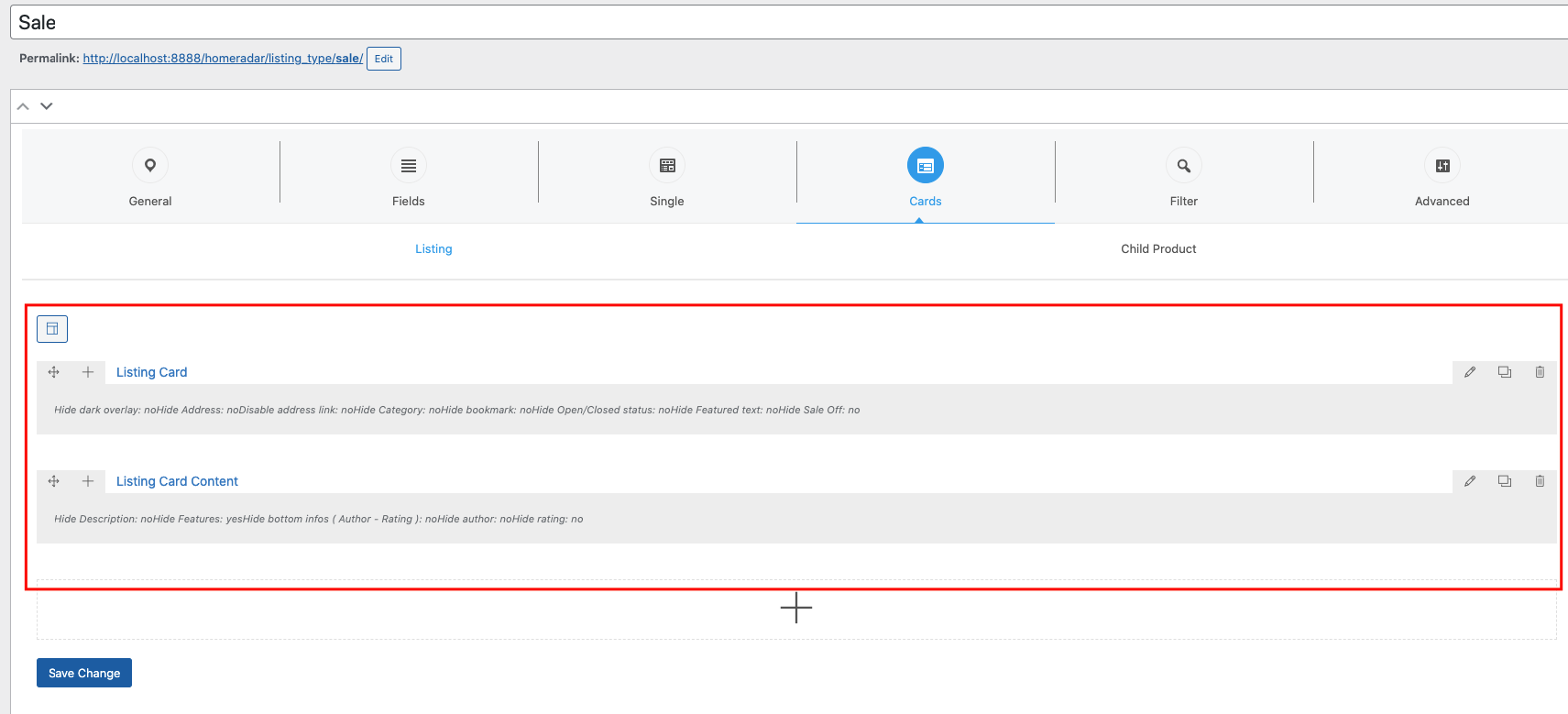The height and width of the screenshot is (714, 1568).
Task: Switch to the Advanced tab
Action: pos(1442,178)
